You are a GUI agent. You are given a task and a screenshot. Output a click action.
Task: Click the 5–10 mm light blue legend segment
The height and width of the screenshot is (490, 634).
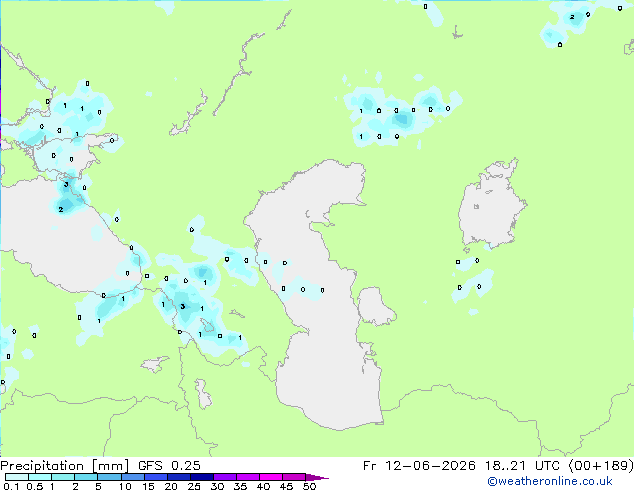[x=109, y=477]
